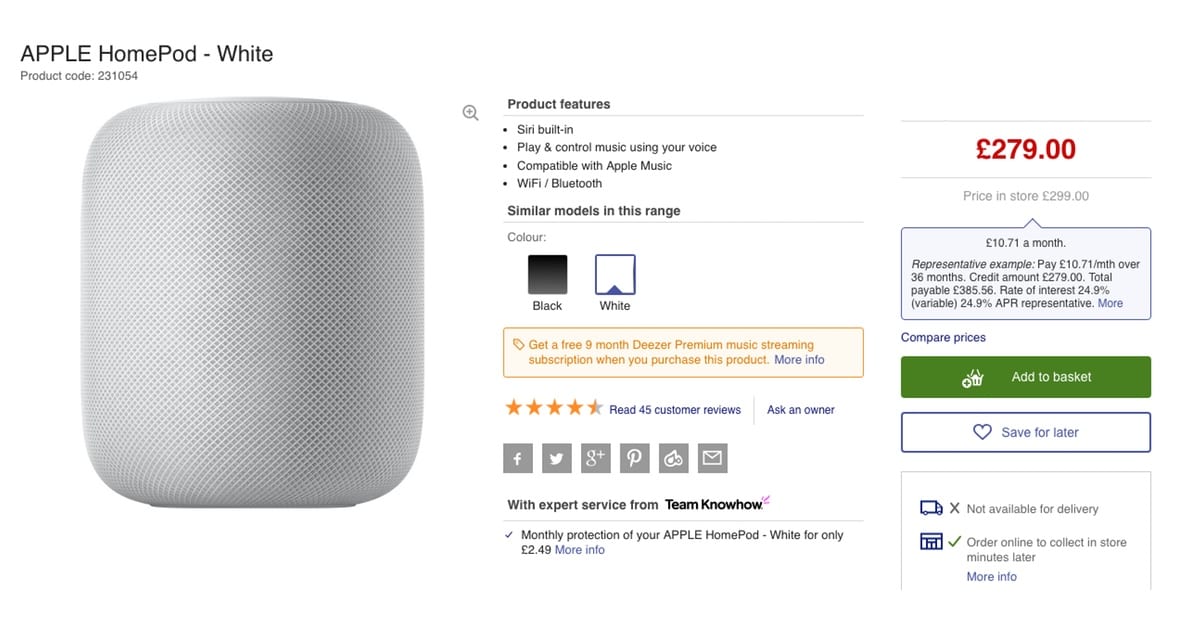The height and width of the screenshot is (630, 1200).
Task: Add the HomePod to basket
Action: (x=1025, y=377)
